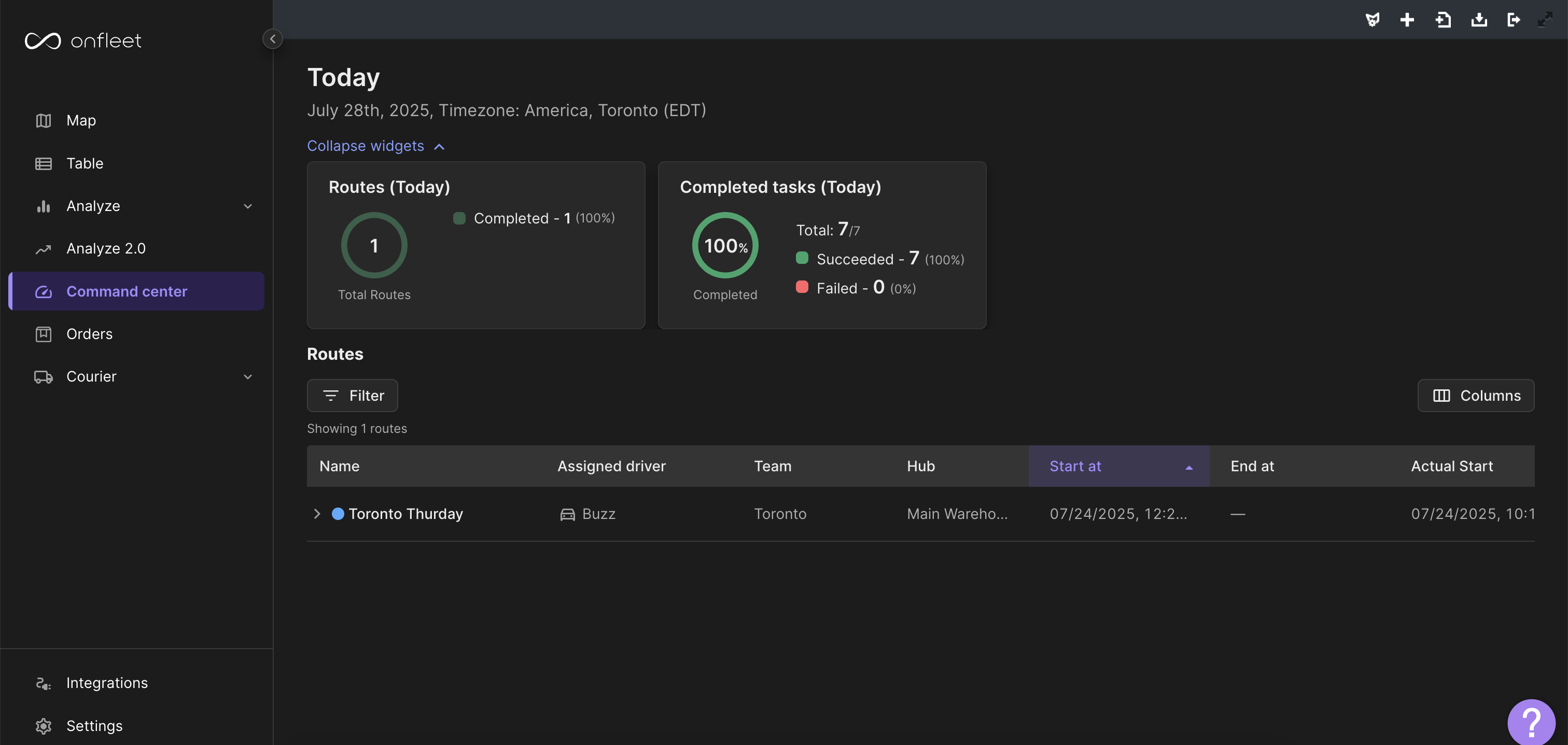1568x745 pixels.
Task: Toggle fullscreen with the expand arrows icon
Action: coord(1546,20)
